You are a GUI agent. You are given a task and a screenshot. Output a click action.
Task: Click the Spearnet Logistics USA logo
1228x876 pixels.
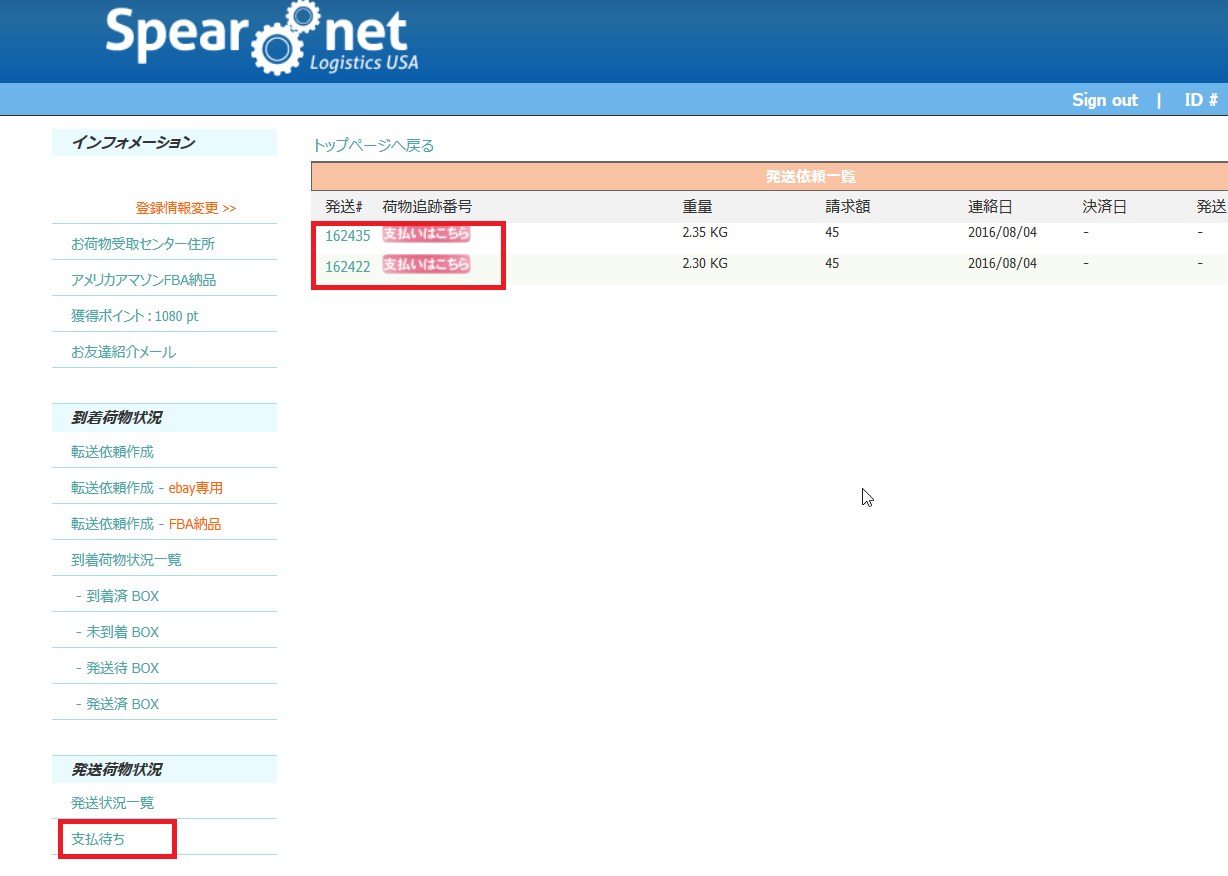pos(262,39)
